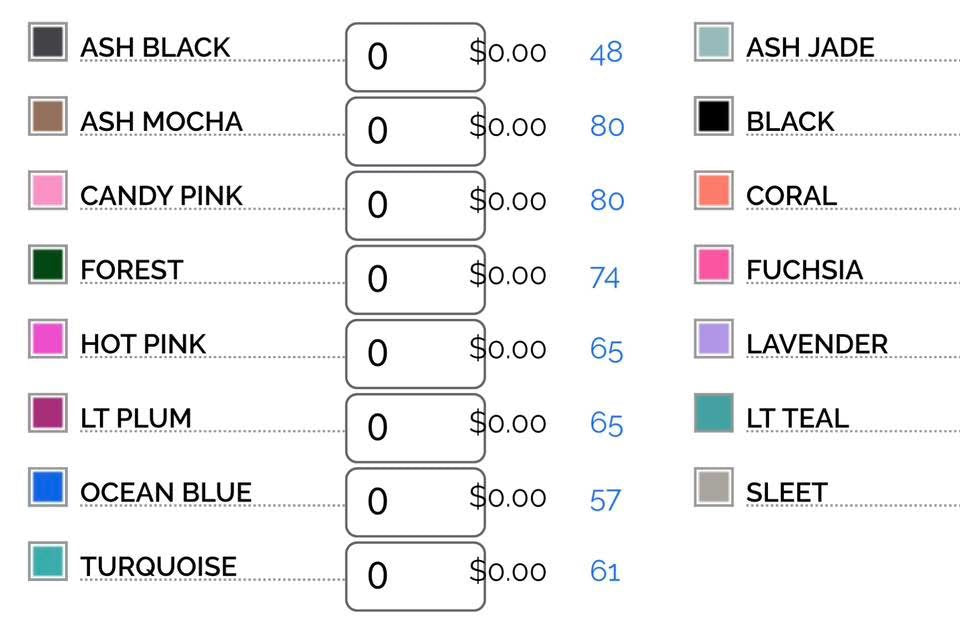Click the Hot Pink color swatch
Screen dimensions: 960x626
47,339
